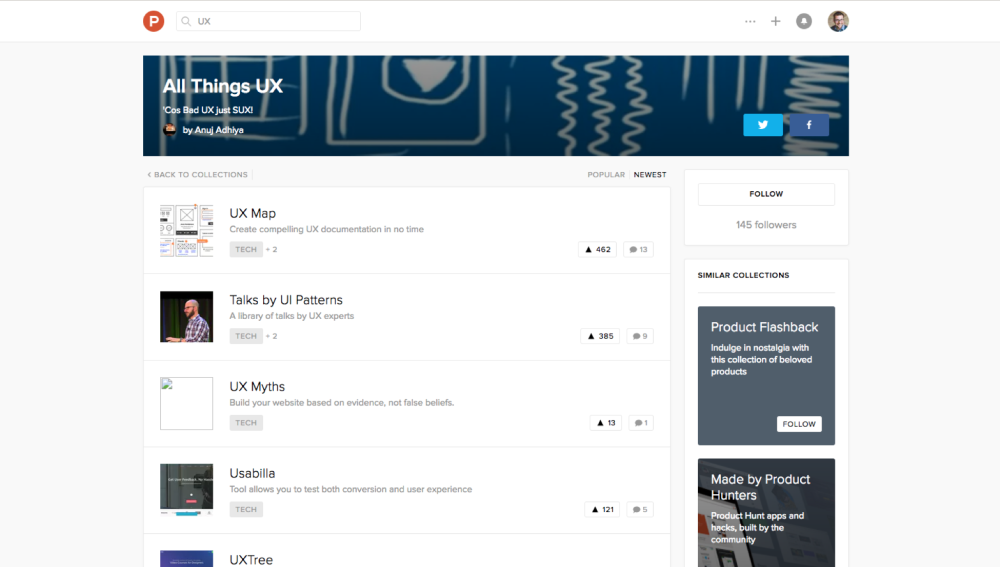
Task: Click the search magnifier icon
Action: pyautogui.click(x=186, y=21)
